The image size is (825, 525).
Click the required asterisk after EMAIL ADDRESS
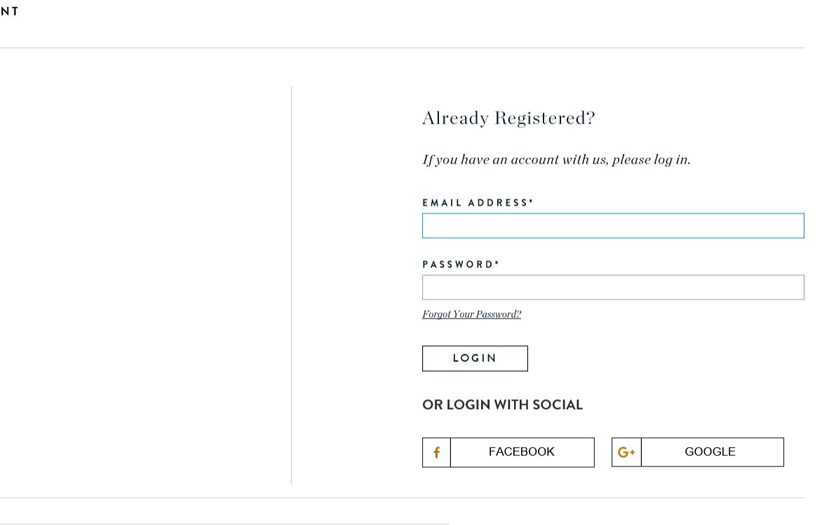point(532,202)
